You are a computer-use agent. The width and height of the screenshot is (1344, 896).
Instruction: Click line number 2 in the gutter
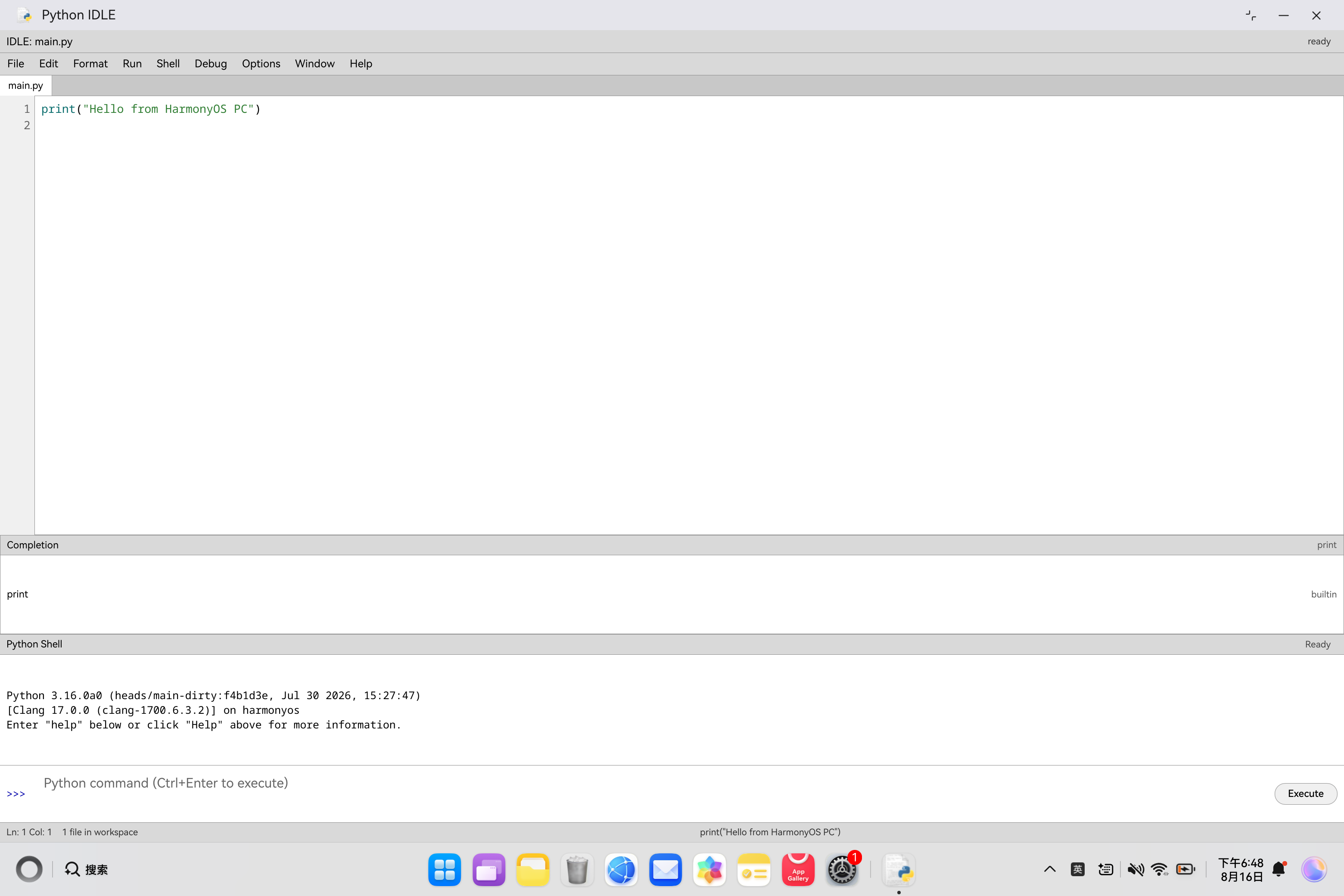click(x=27, y=125)
